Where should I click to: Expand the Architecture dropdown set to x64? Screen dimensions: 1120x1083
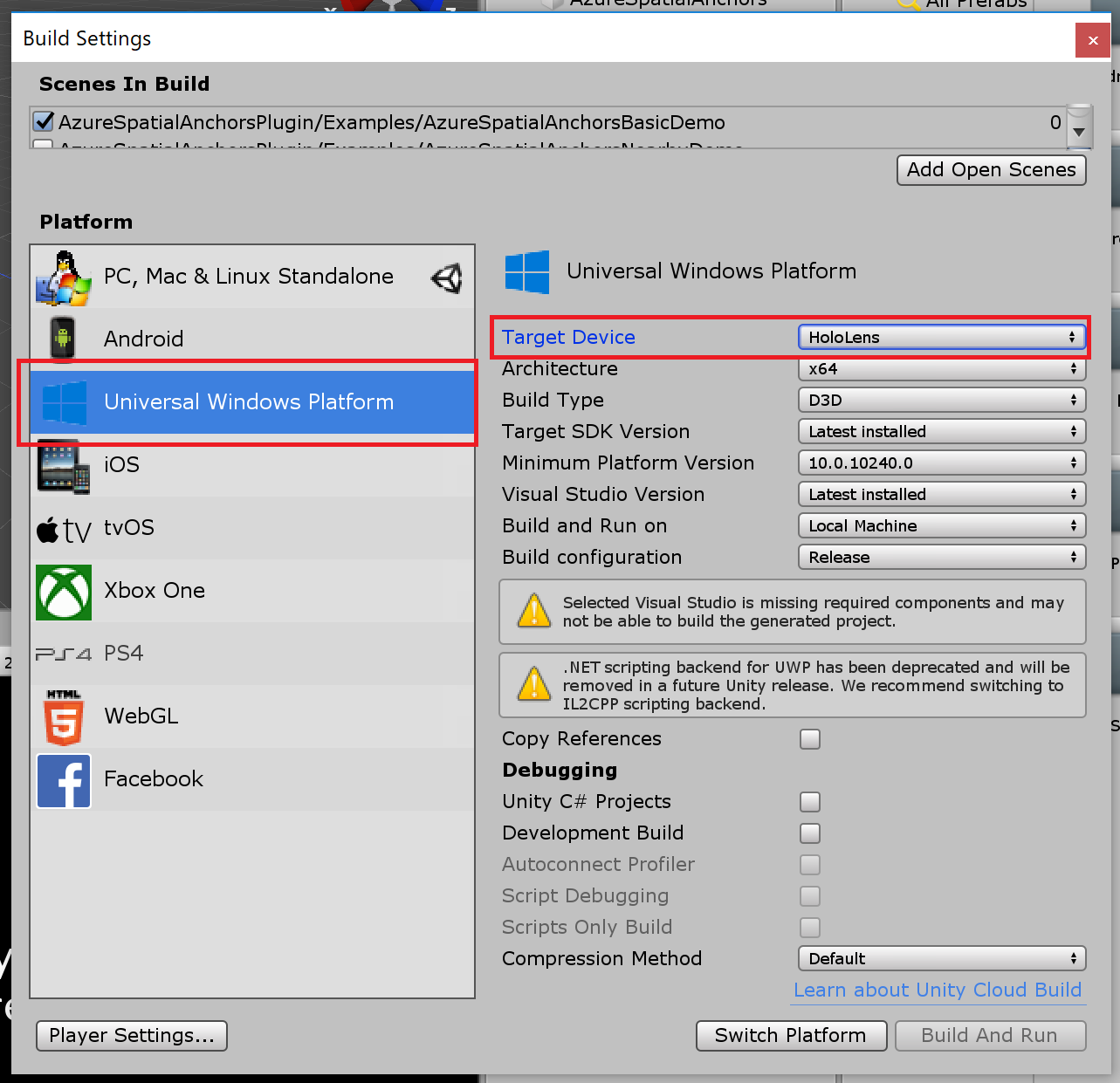941,369
